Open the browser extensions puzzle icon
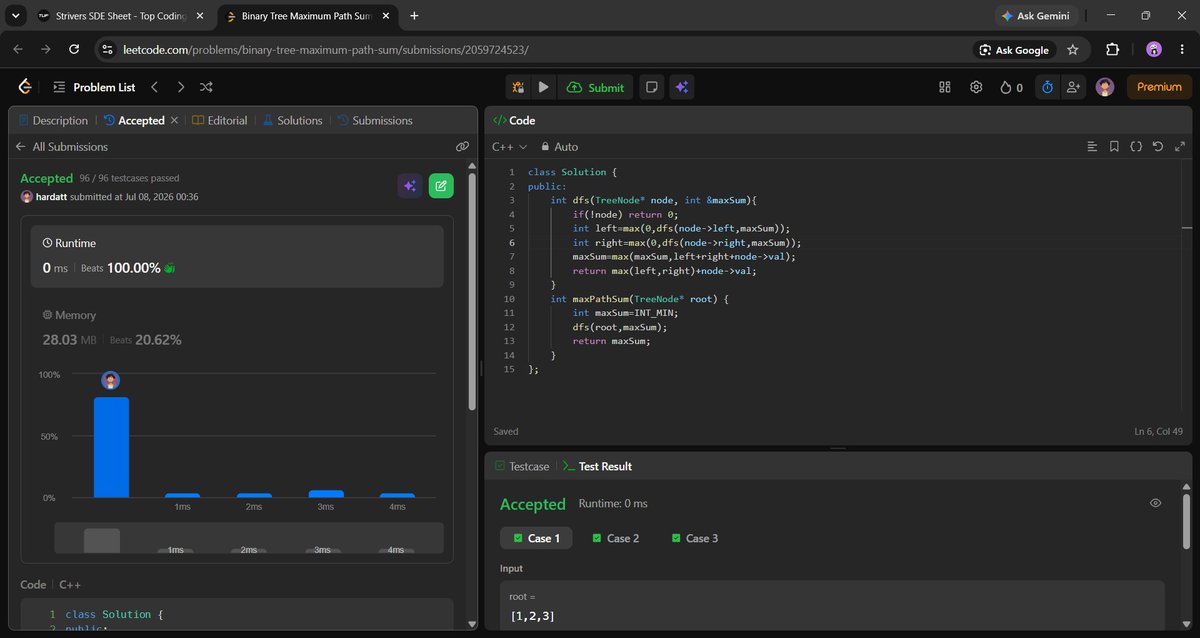 click(1113, 50)
